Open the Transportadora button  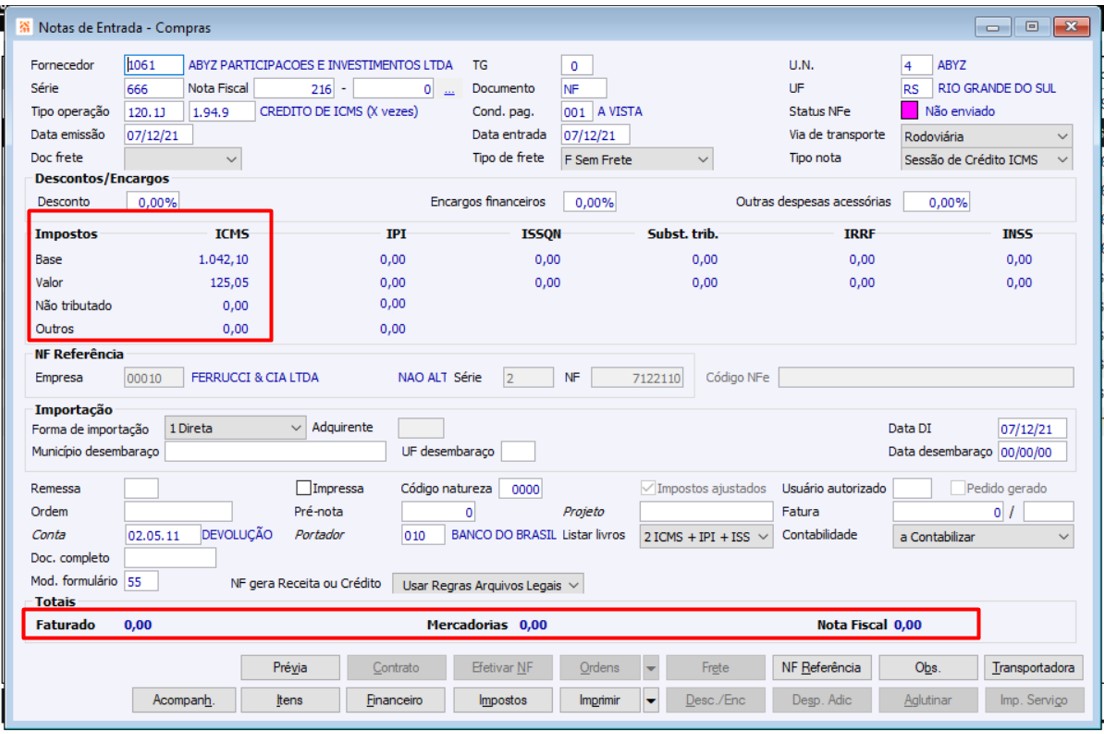click(1034, 667)
